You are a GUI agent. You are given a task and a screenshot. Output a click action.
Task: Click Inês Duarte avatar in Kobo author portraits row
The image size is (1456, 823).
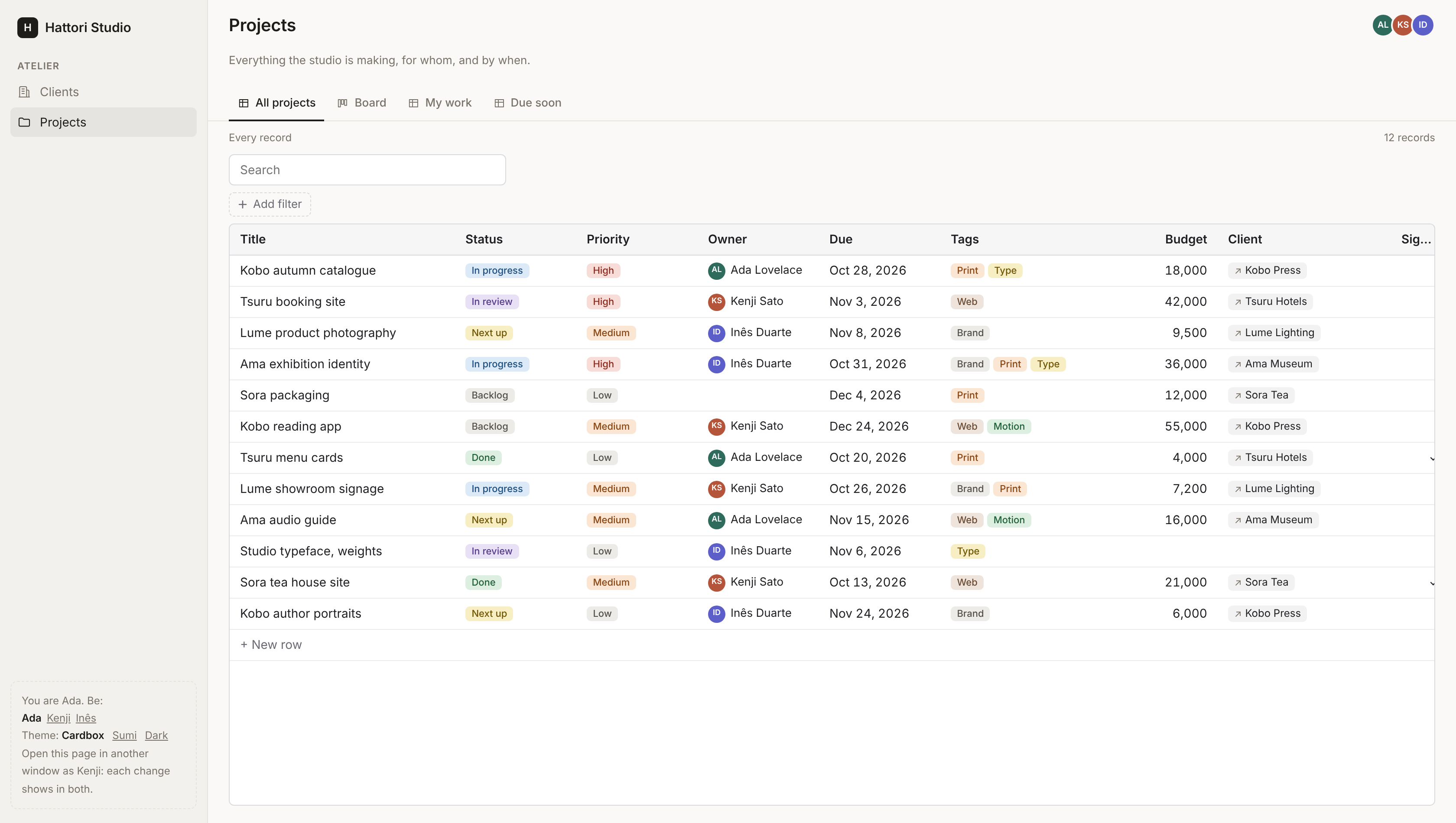click(x=716, y=613)
